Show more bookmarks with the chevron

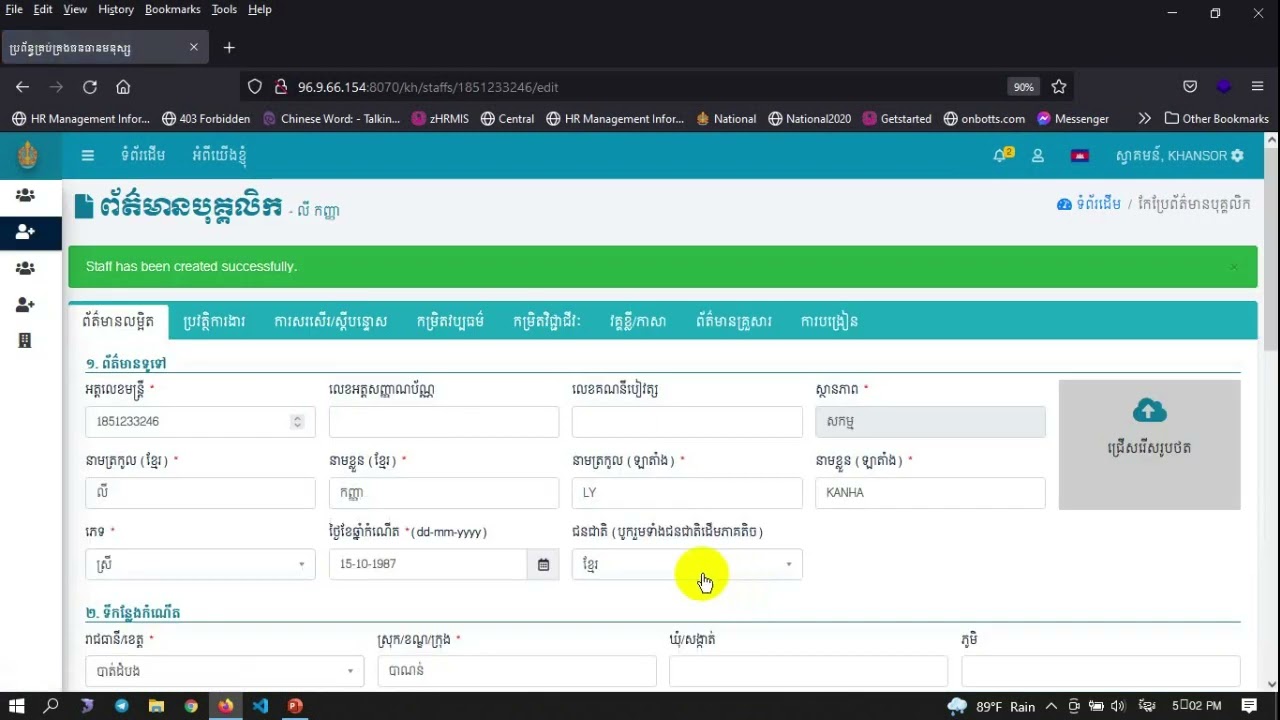tap(1144, 118)
